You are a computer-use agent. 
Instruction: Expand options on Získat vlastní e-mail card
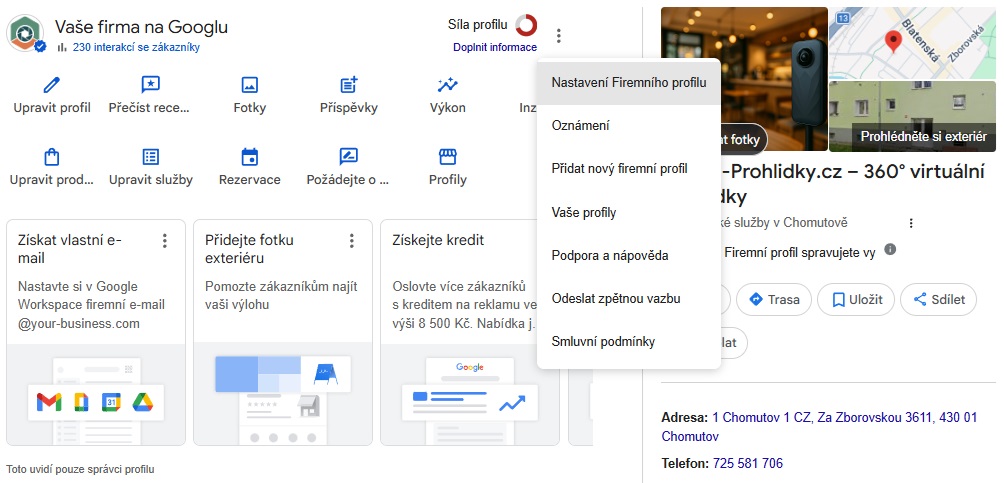pos(164,241)
